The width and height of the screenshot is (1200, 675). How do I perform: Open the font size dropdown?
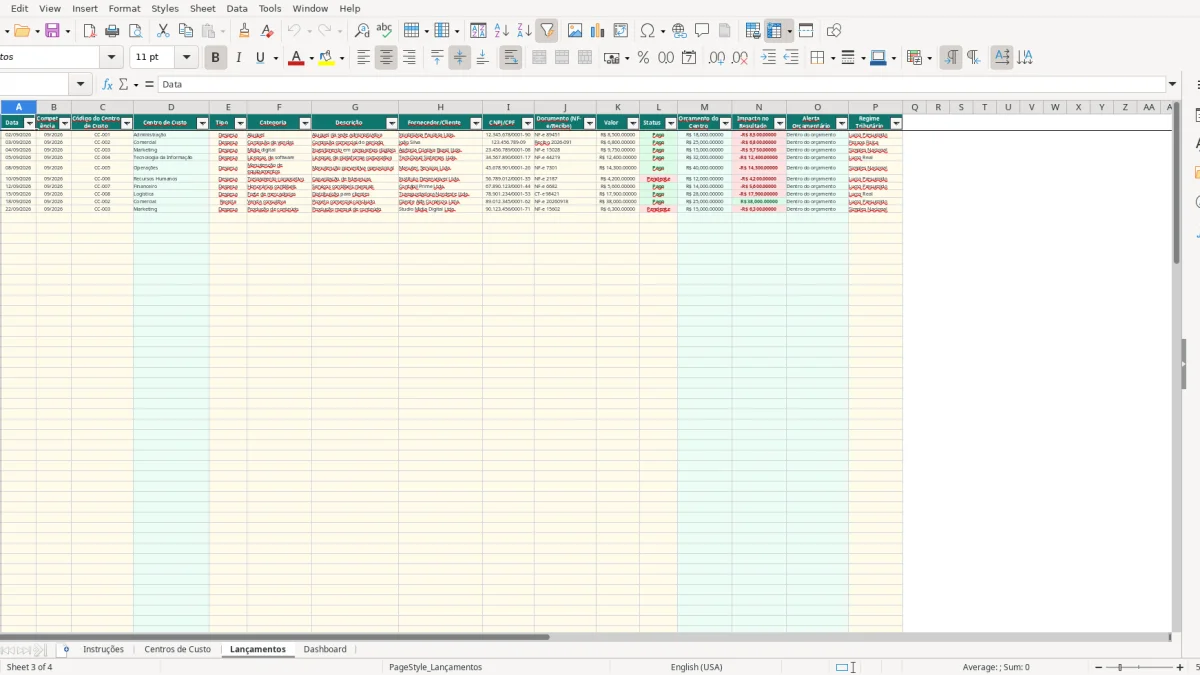[186, 58]
